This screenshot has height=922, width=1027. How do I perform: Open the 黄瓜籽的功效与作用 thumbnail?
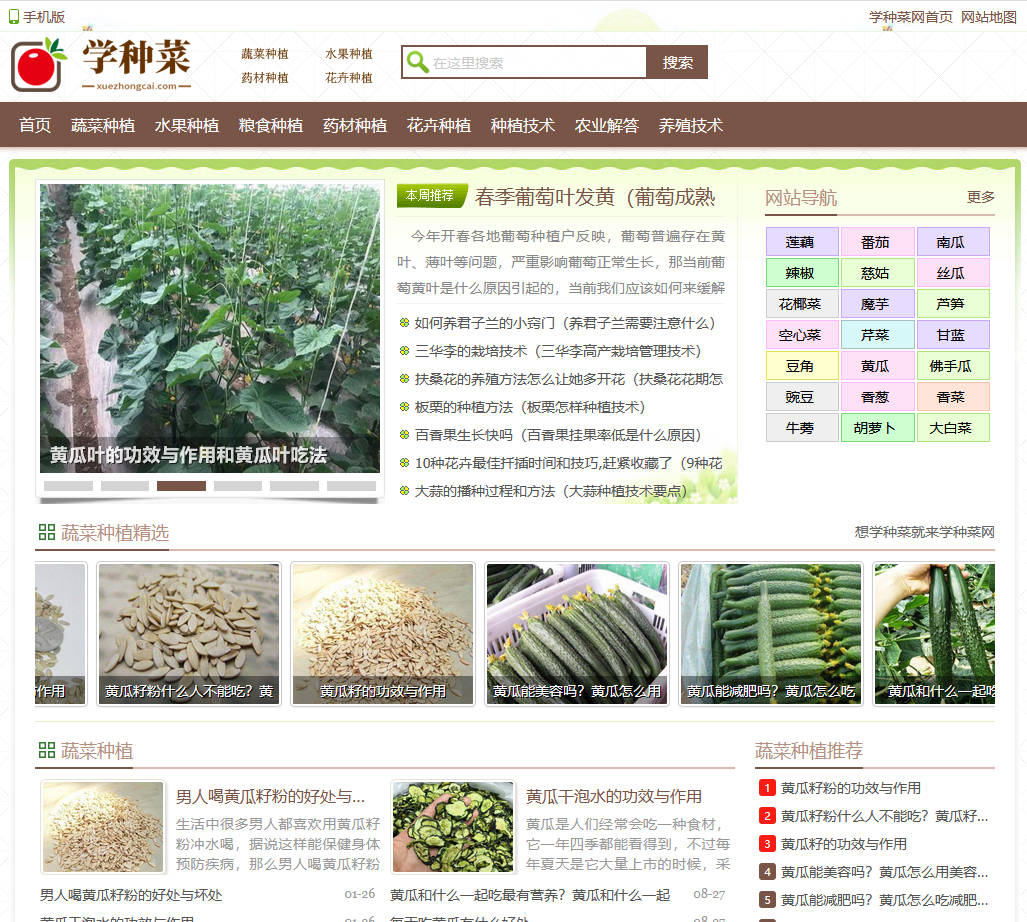tap(382, 634)
